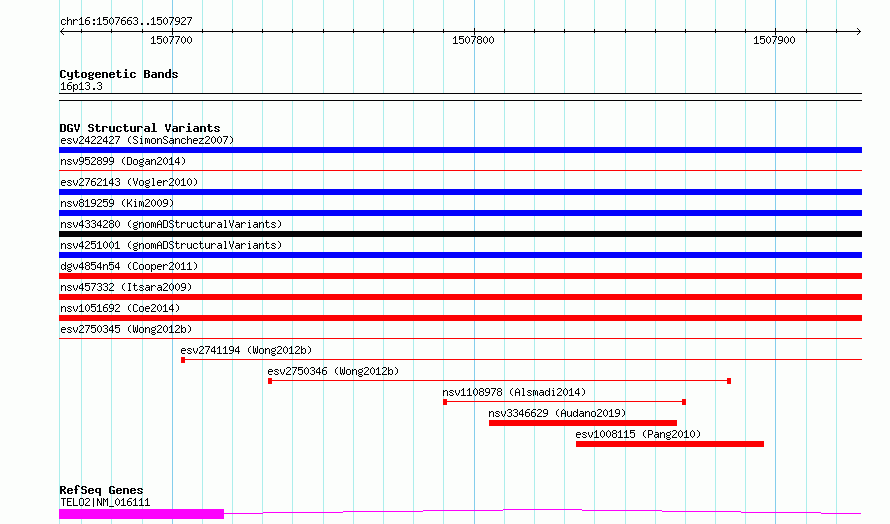Viewport: 890px width, 524px height.
Task: Click the TELO2|NM_016111 gene label
Action: [x=105, y=502]
